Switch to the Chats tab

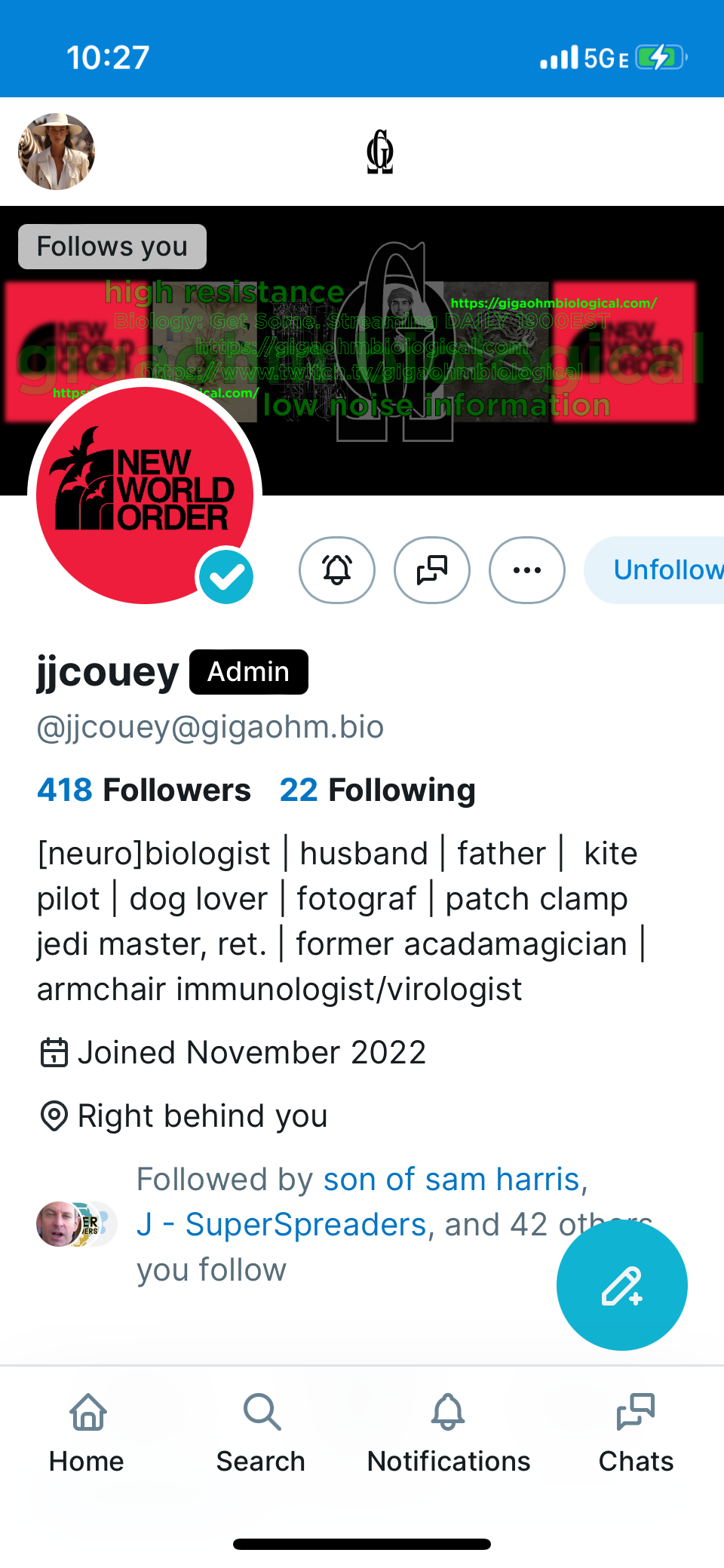636,1433
